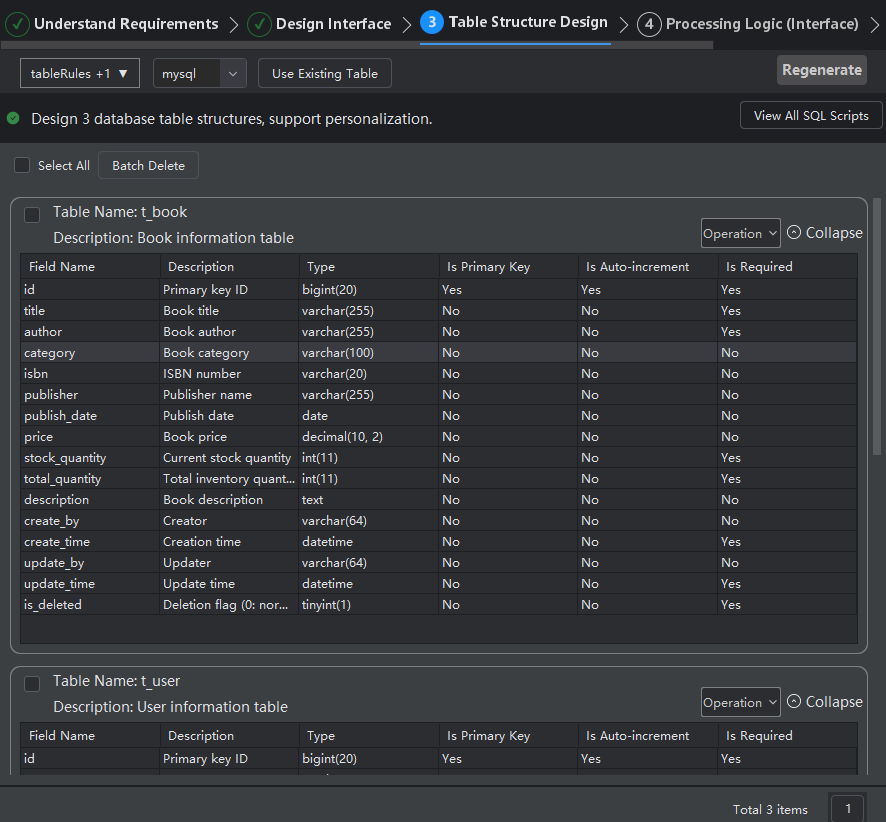Viewport: 886px width, 822px height.
Task: Check the t_user table checkbox
Action: coord(32,683)
